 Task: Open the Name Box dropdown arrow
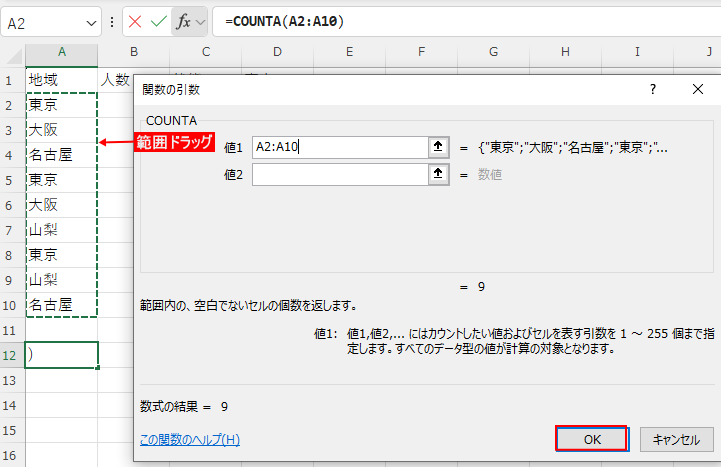(91, 23)
